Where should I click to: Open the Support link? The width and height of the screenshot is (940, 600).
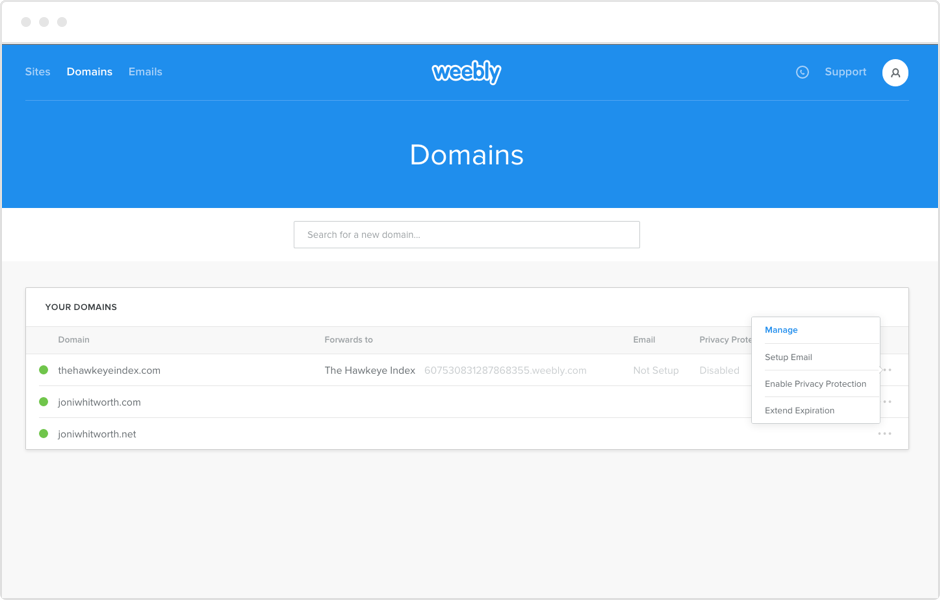tap(845, 72)
